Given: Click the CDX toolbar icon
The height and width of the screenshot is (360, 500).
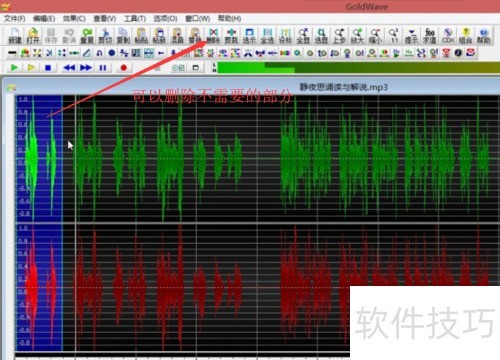Looking at the screenshot, I should (448, 36).
